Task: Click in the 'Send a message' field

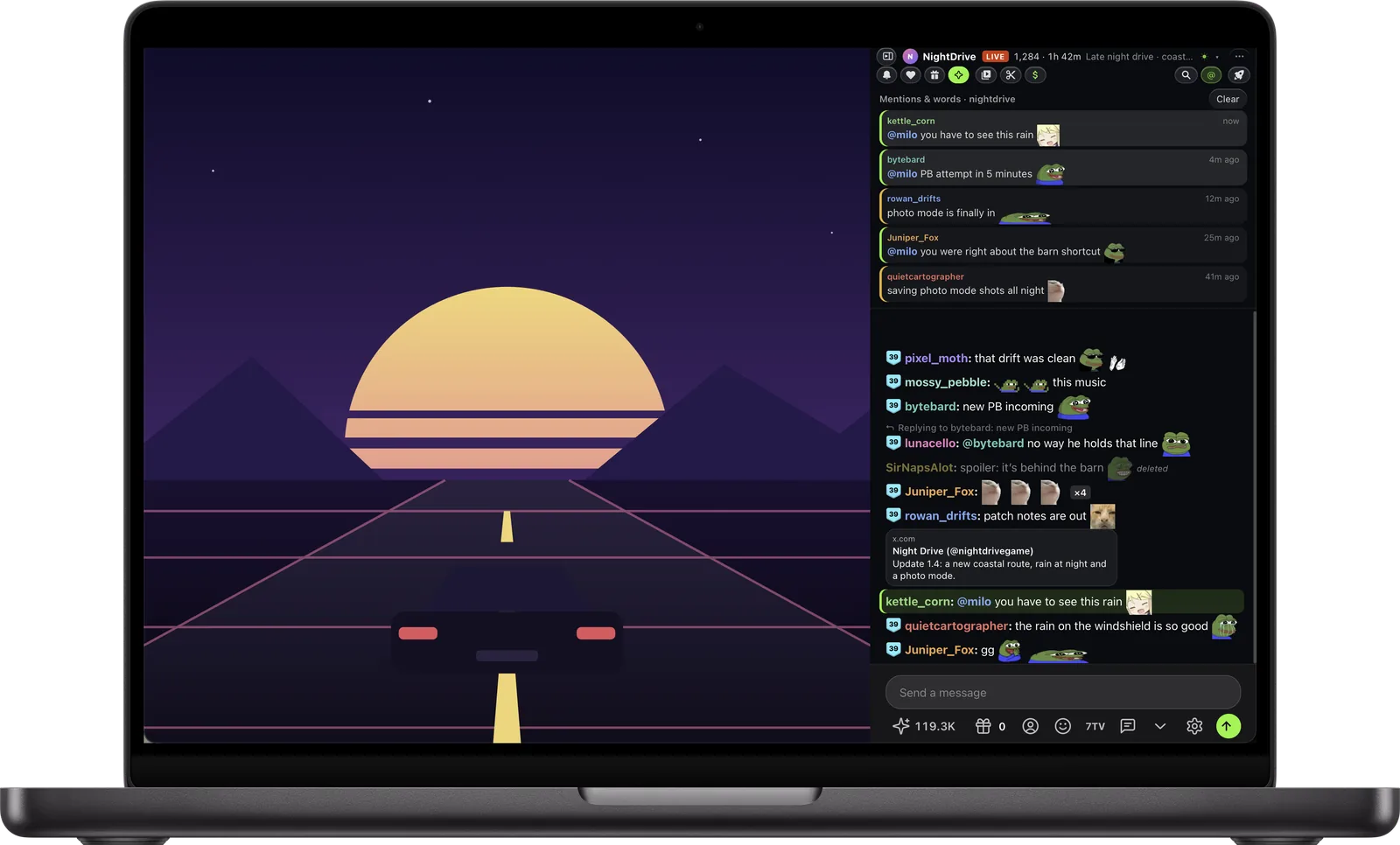Action: [1063, 693]
